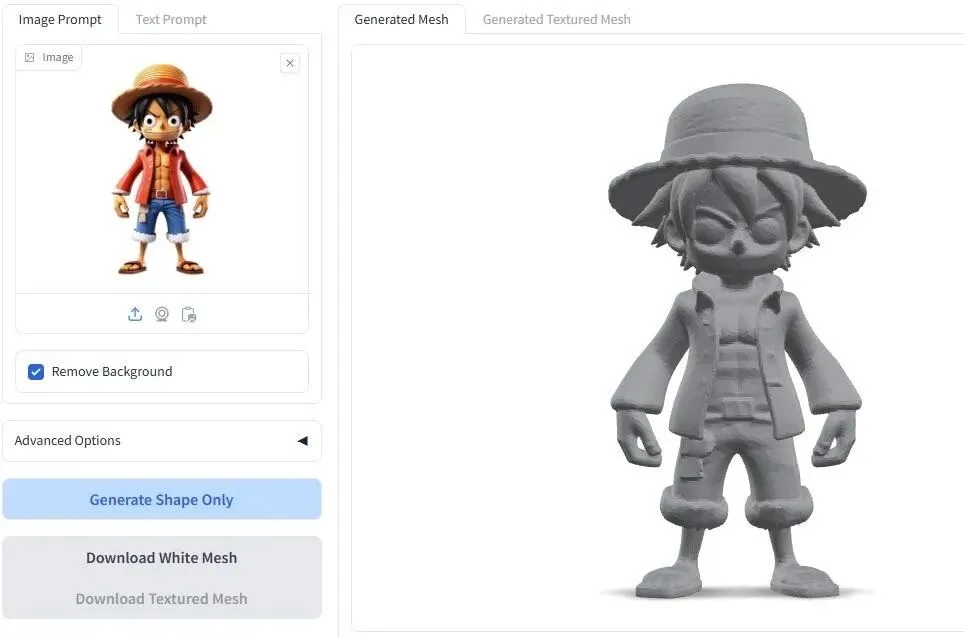
Task: Click the paste from clipboard icon
Action: [x=189, y=314]
